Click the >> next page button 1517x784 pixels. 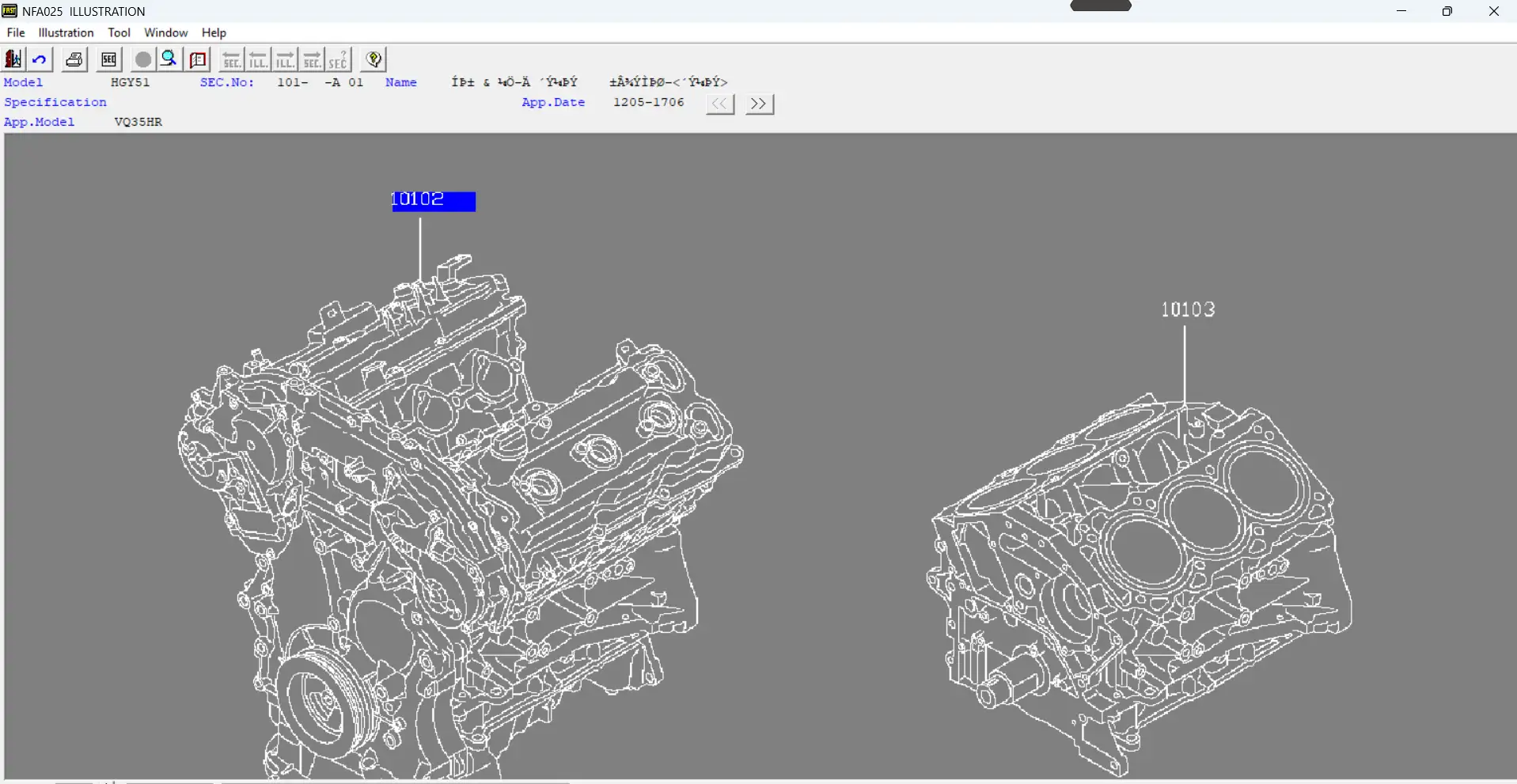coord(759,104)
